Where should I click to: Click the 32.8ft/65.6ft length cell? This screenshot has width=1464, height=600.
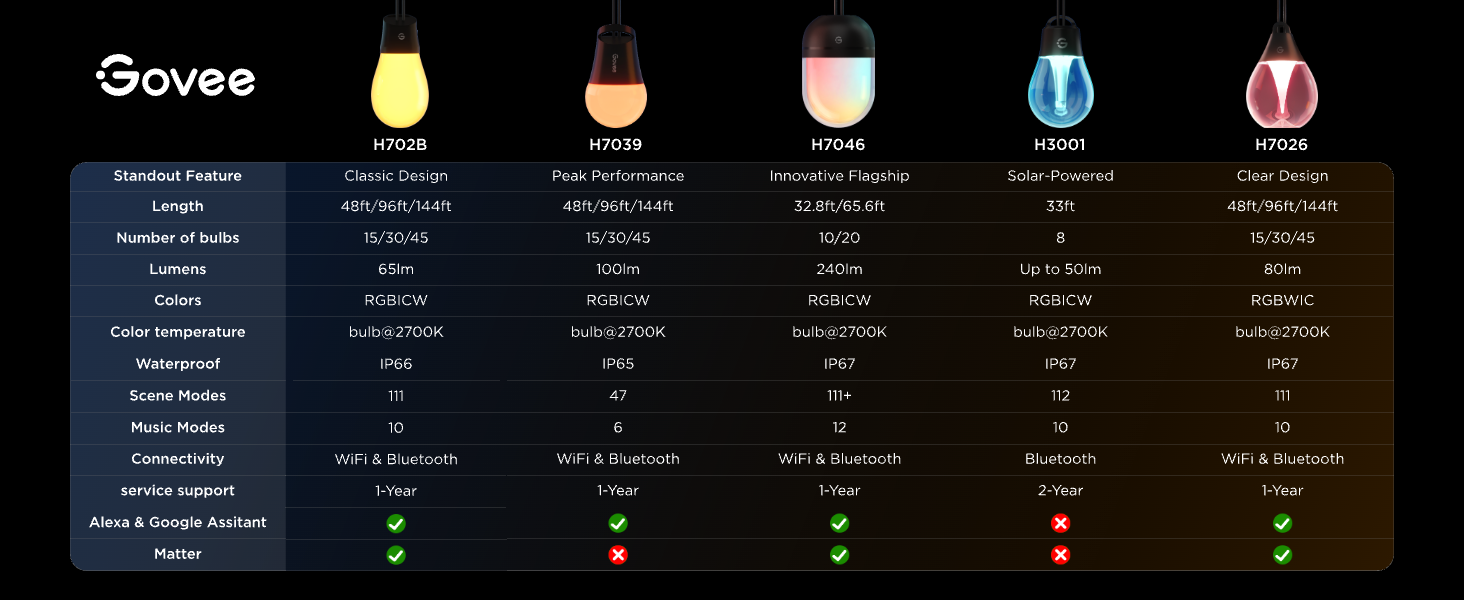[839, 206]
